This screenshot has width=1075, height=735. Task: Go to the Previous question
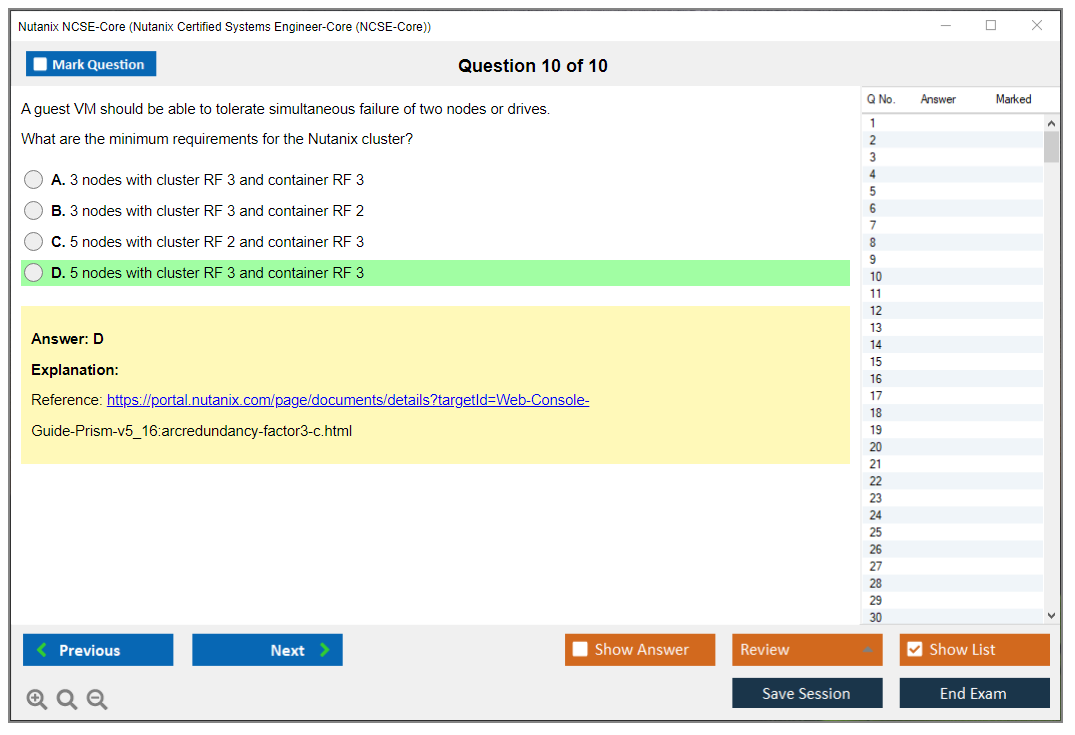tap(98, 650)
